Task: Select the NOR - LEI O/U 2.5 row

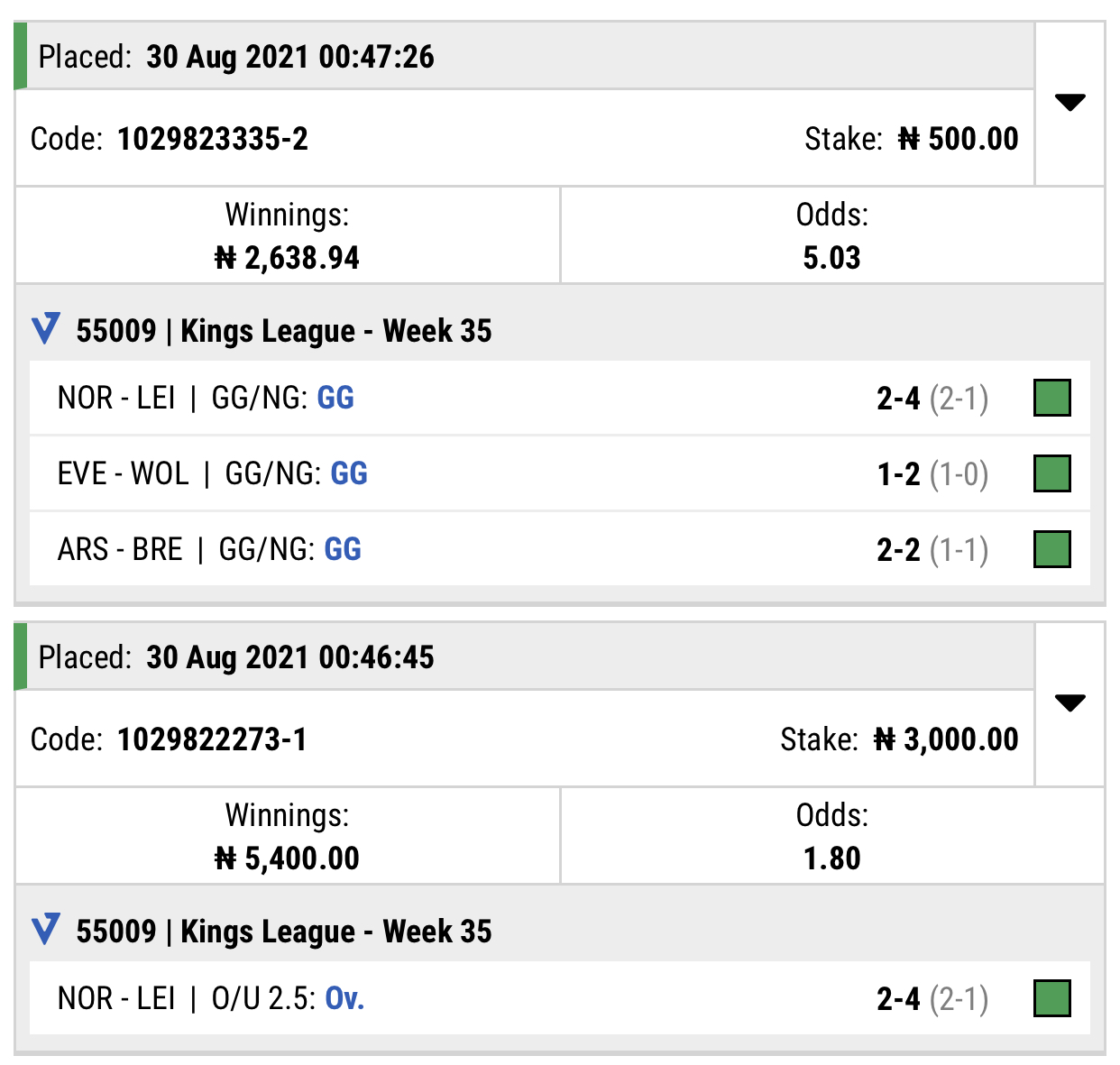Action: pyautogui.click(x=560, y=998)
